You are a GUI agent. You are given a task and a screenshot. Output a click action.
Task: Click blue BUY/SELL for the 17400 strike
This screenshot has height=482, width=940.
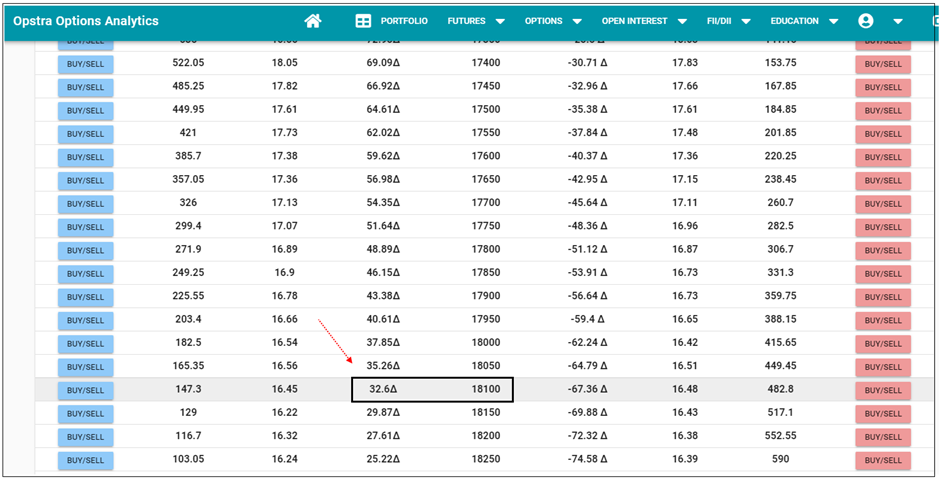pos(85,64)
